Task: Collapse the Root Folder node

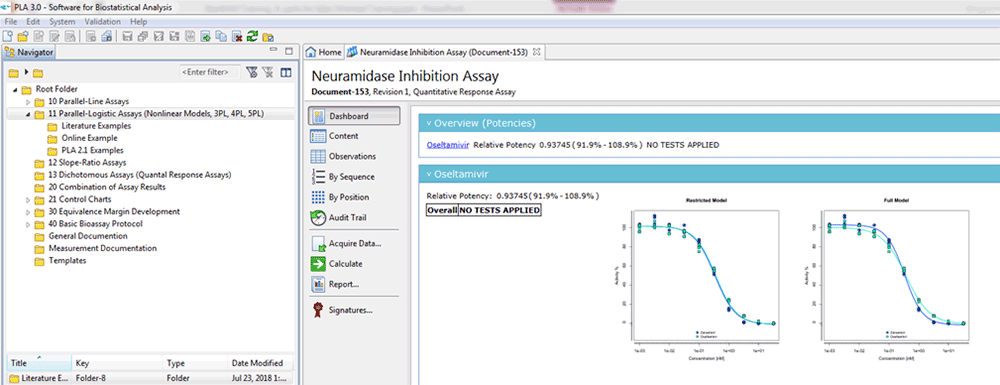Action: [x=15, y=89]
